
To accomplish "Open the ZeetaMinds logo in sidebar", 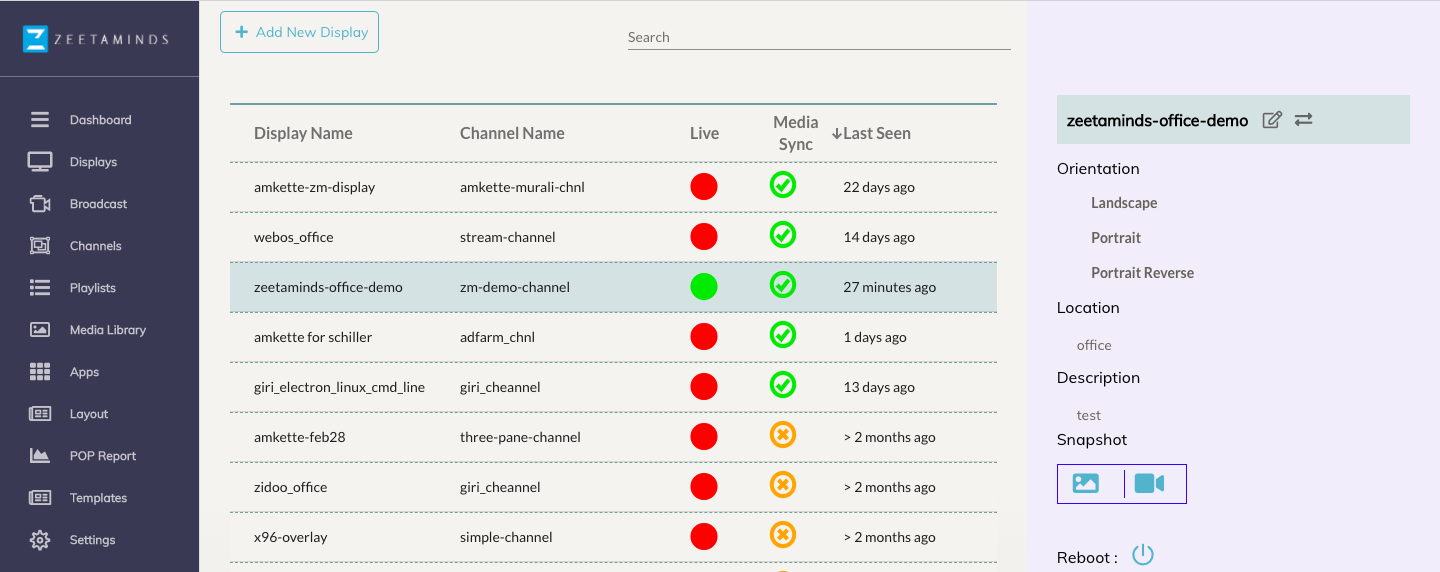I will 97,39.
